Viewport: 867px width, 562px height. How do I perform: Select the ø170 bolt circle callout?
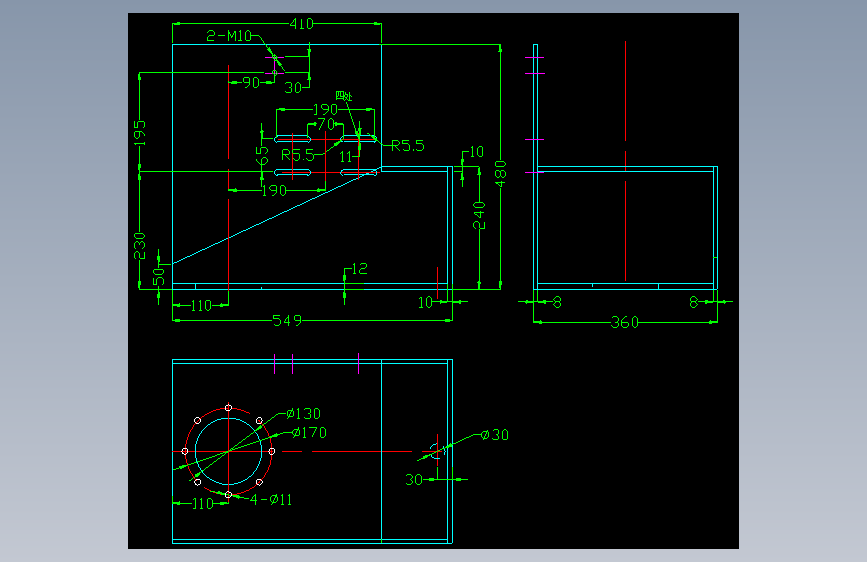click(x=309, y=433)
